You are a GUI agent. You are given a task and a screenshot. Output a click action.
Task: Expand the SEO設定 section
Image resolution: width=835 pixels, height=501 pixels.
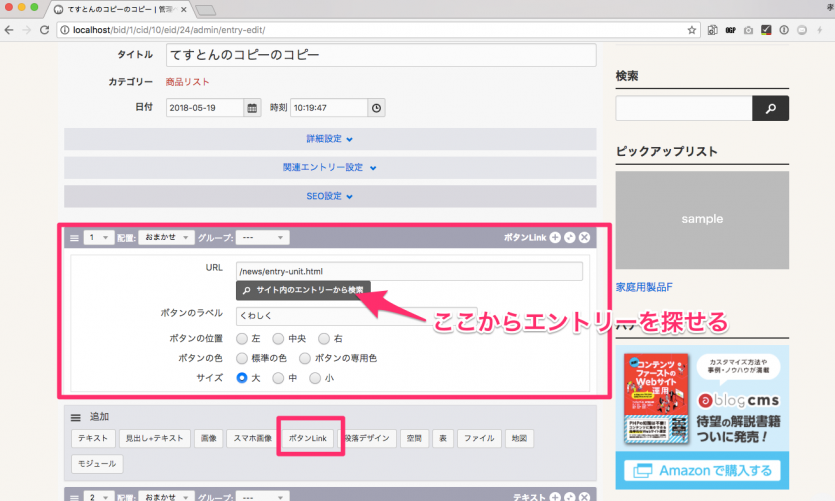(329, 196)
